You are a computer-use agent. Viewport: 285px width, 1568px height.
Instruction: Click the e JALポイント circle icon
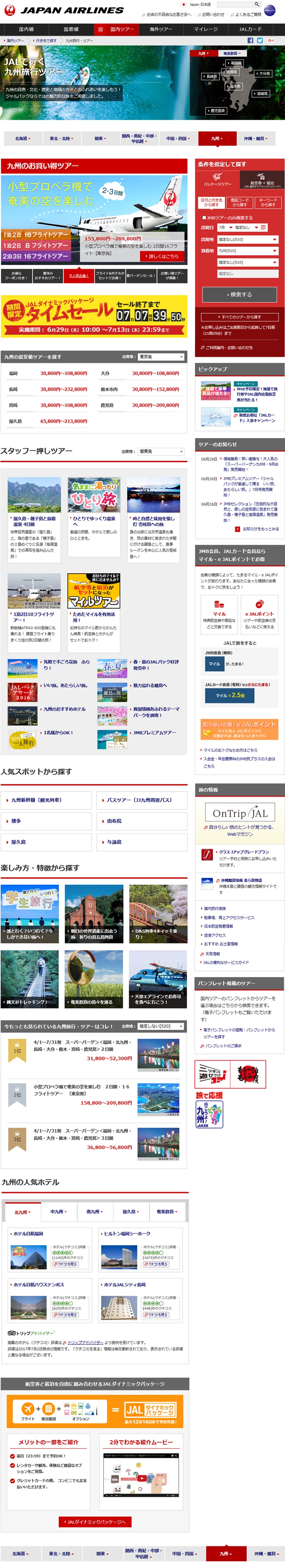pos(259,605)
